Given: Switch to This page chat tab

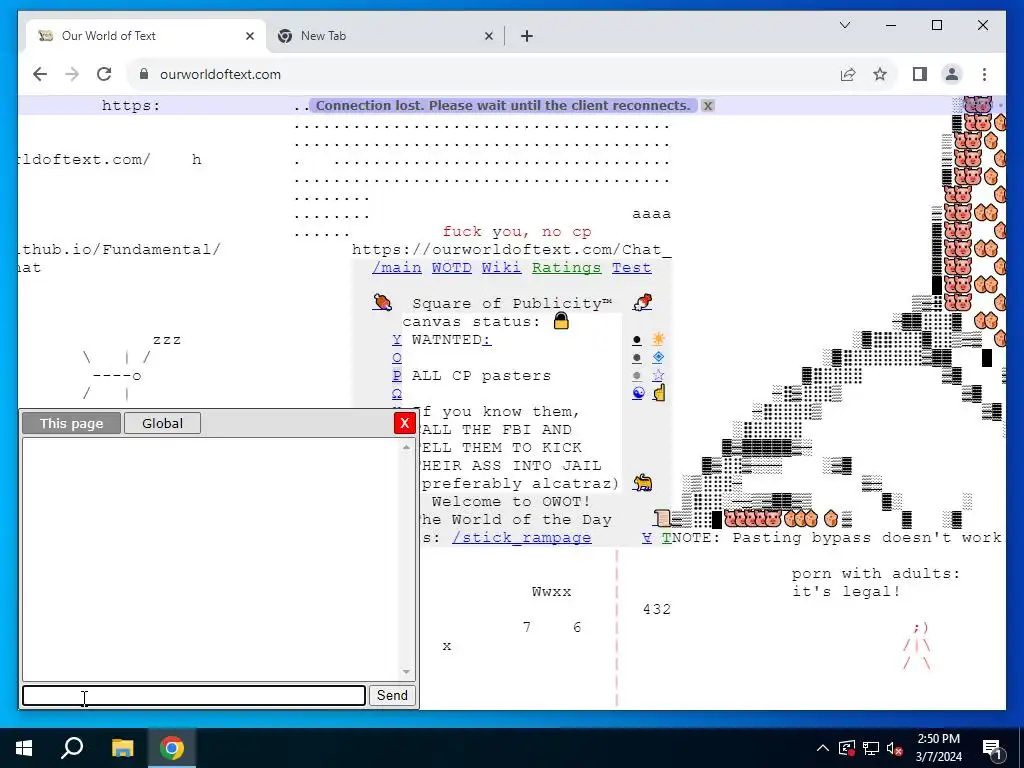Looking at the screenshot, I should tap(71, 423).
